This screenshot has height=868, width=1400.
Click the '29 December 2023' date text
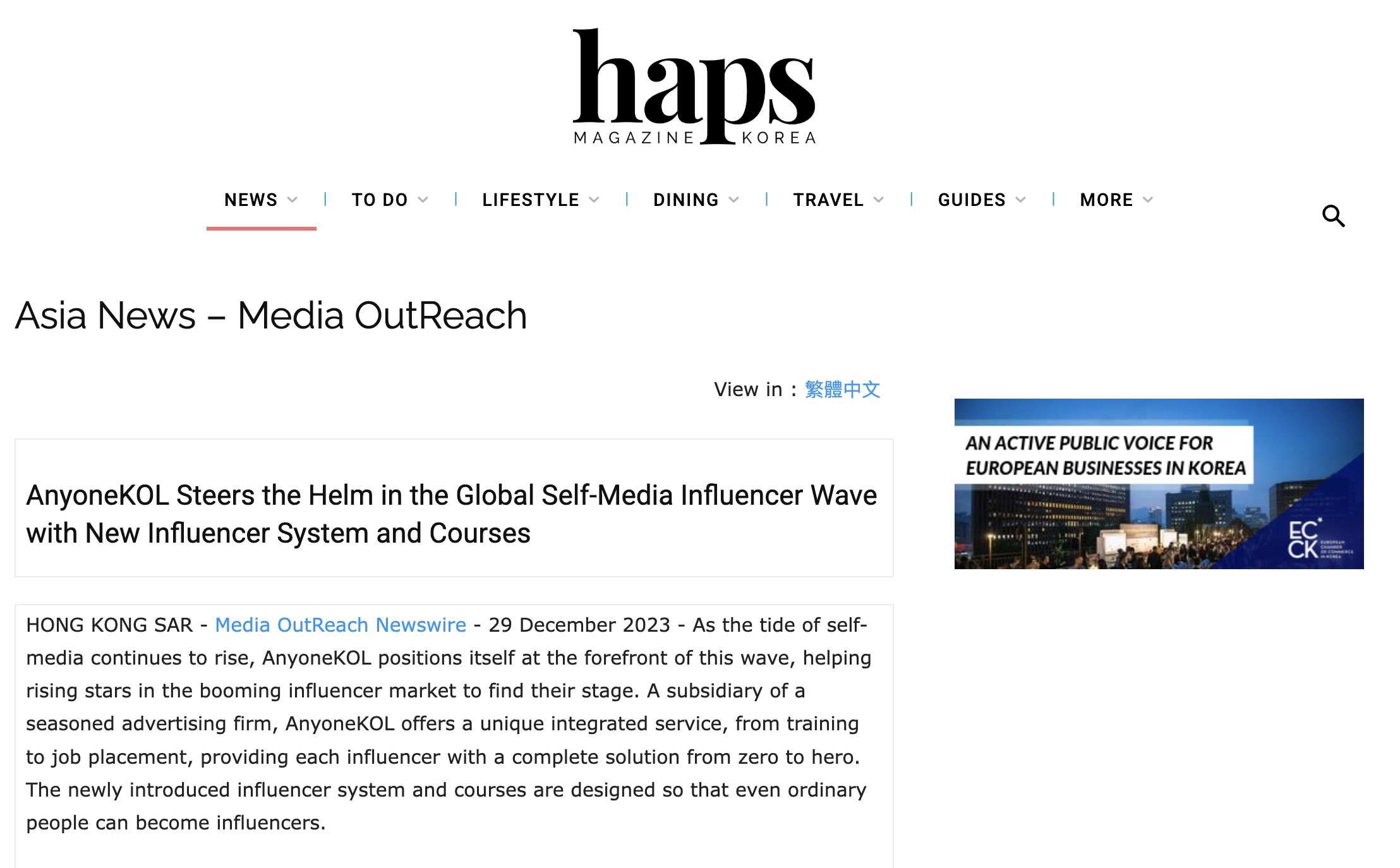click(579, 625)
